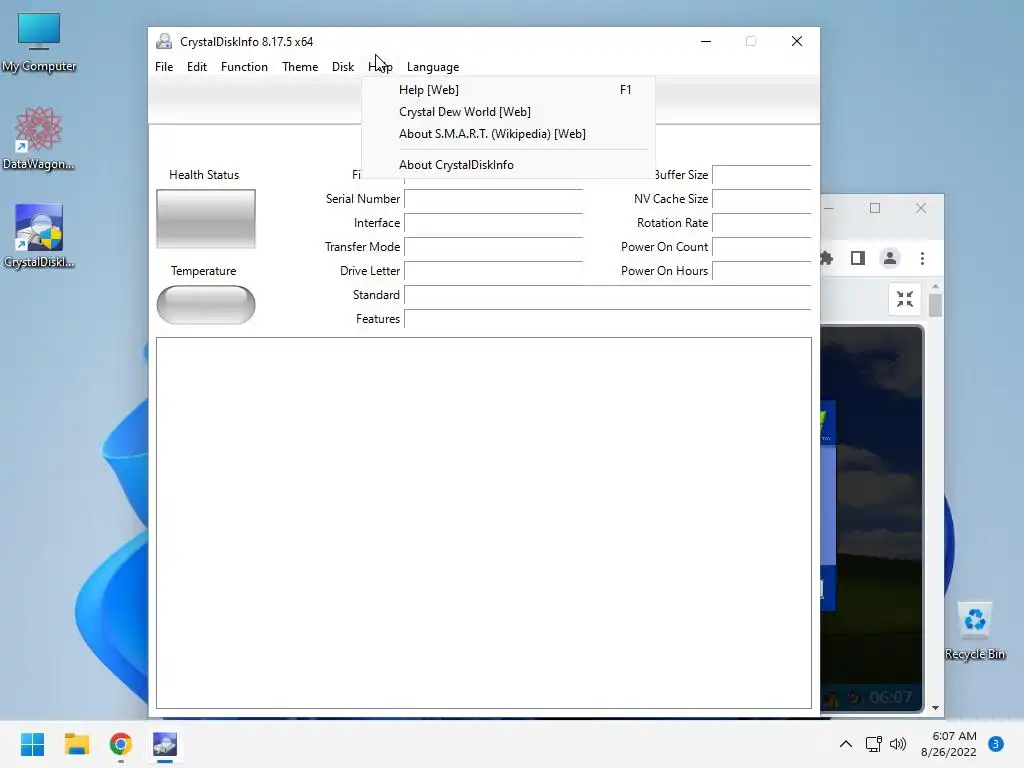Viewport: 1024px width, 768px height.
Task: Select About CrystalDiskInfo entry
Action: click(508, 165)
